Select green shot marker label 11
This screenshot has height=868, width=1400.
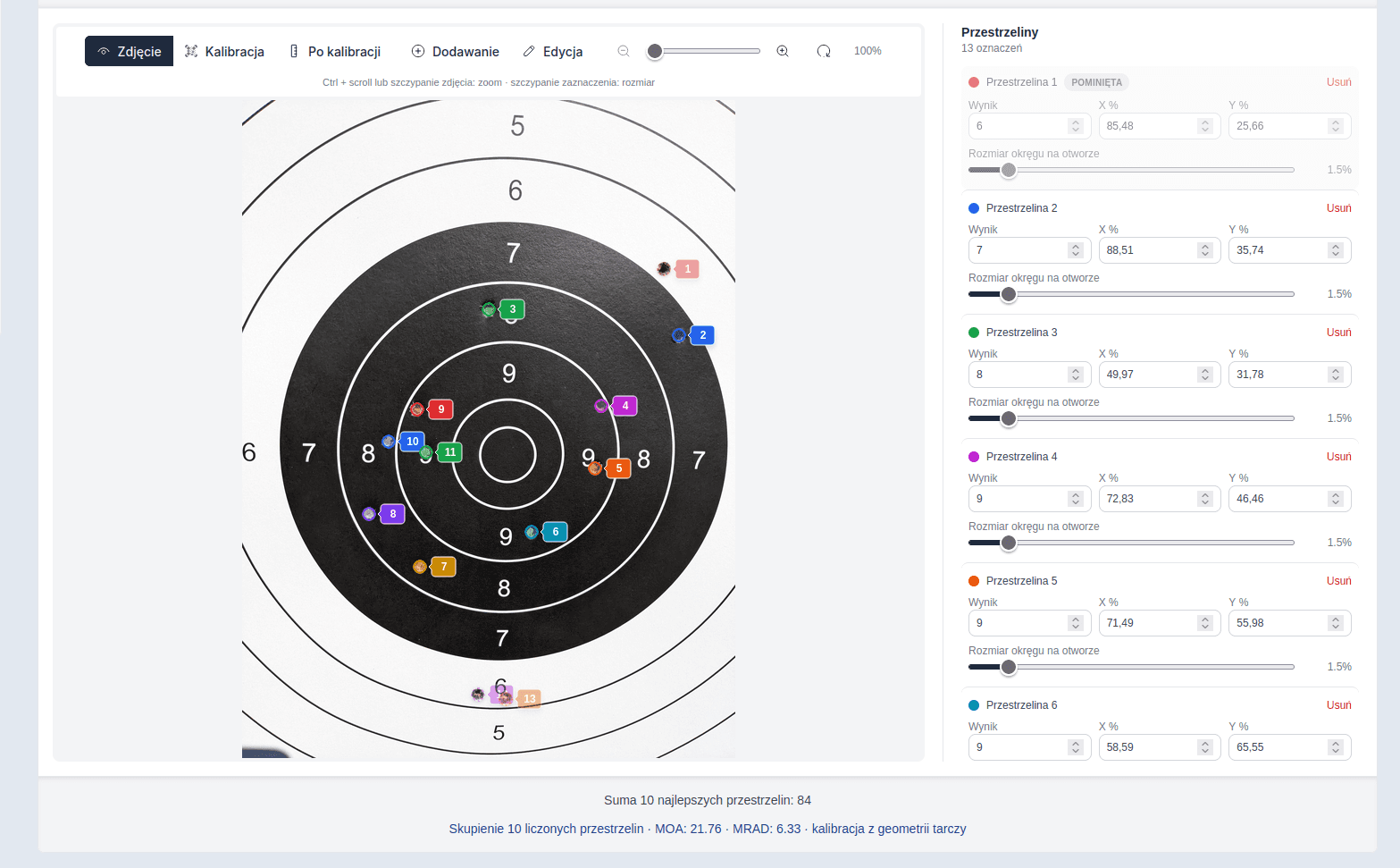point(450,452)
